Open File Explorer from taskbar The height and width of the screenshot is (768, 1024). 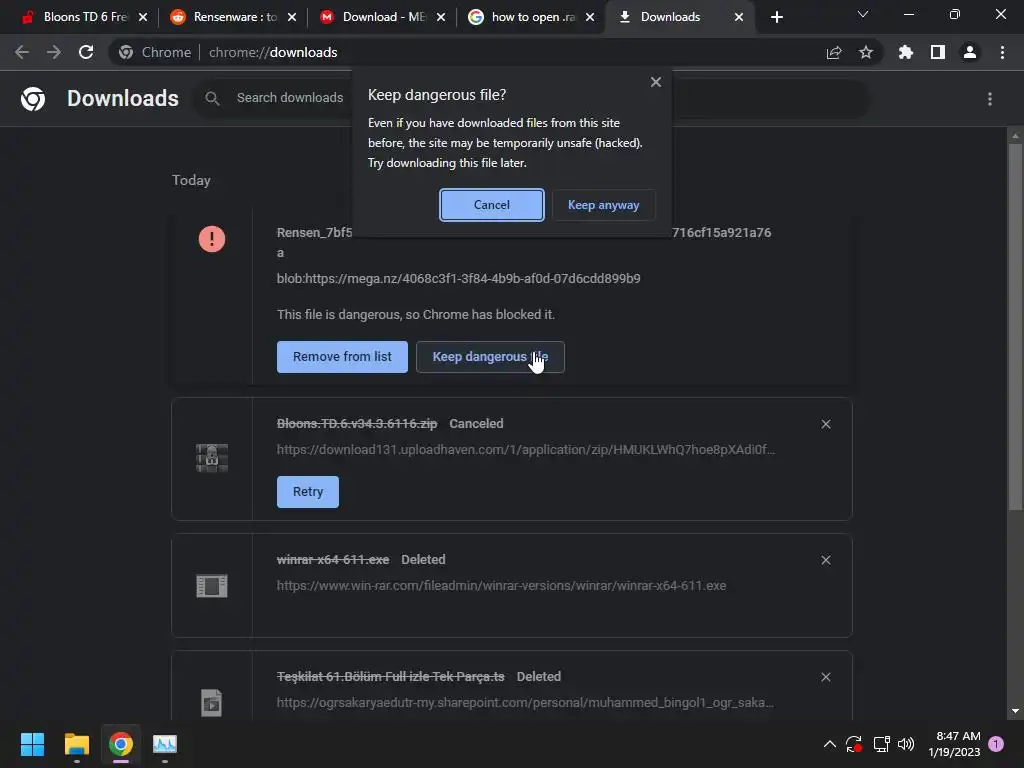coord(76,744)
